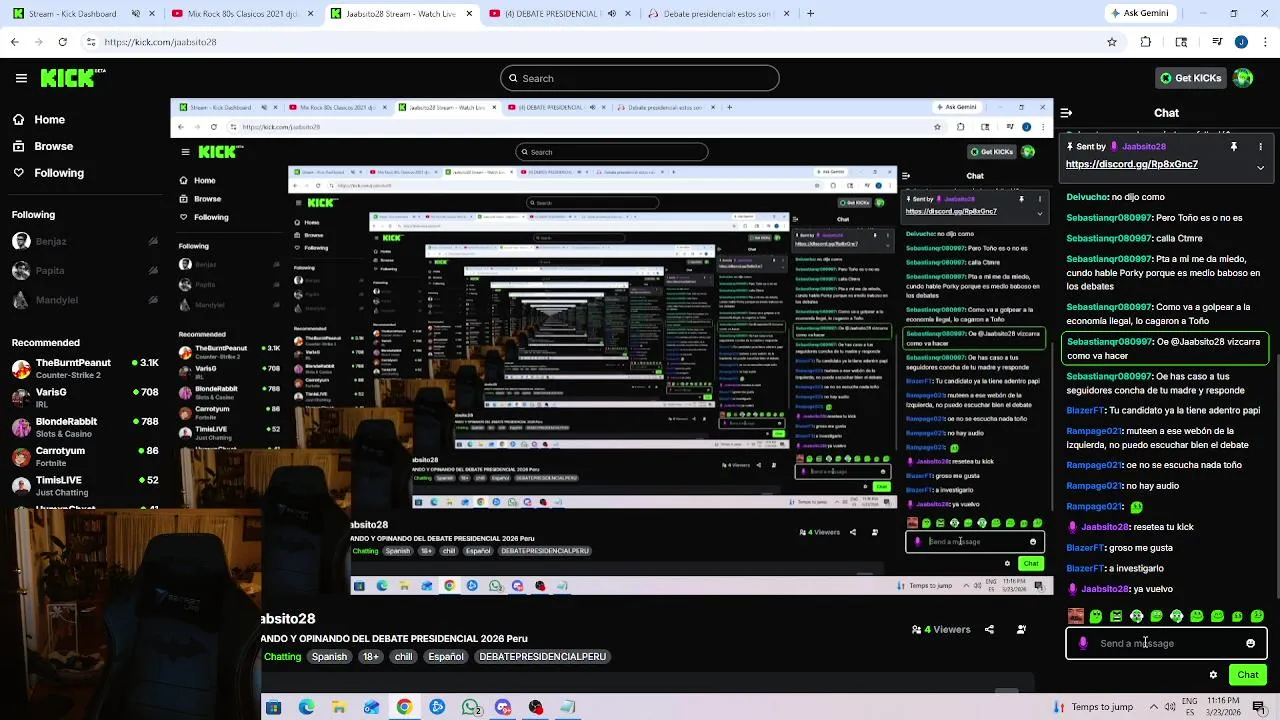Expand the pinned message chevron

[x=1260, y=168]
